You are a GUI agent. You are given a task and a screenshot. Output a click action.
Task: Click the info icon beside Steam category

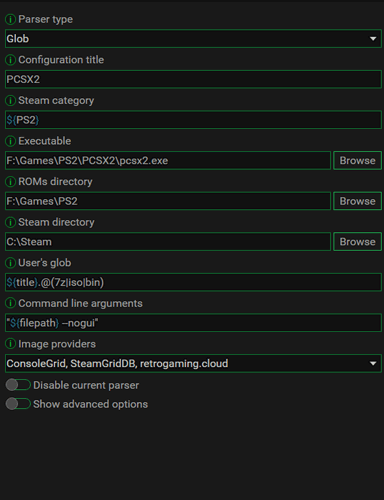click(x=10, y=100)
